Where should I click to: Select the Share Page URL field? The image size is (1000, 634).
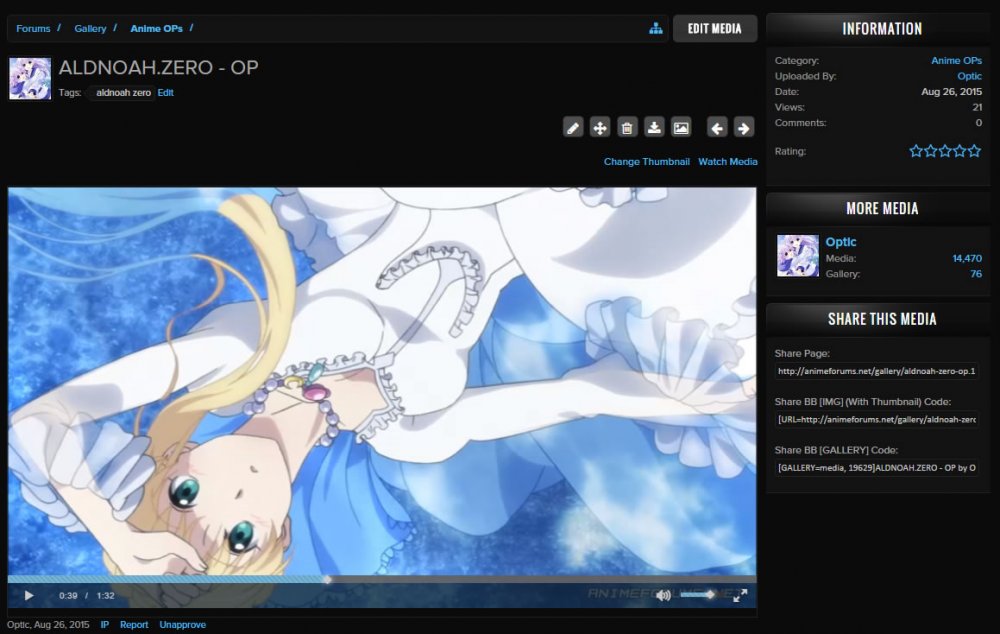click(x=877, y=371)
